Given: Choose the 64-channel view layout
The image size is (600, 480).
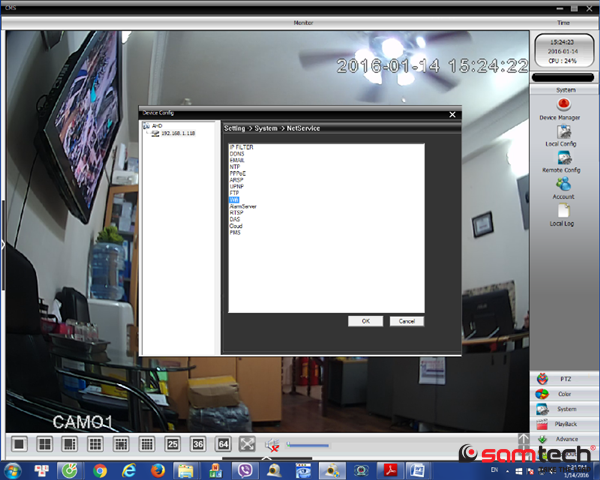Looking at the screenshot, I should [223, 443].
